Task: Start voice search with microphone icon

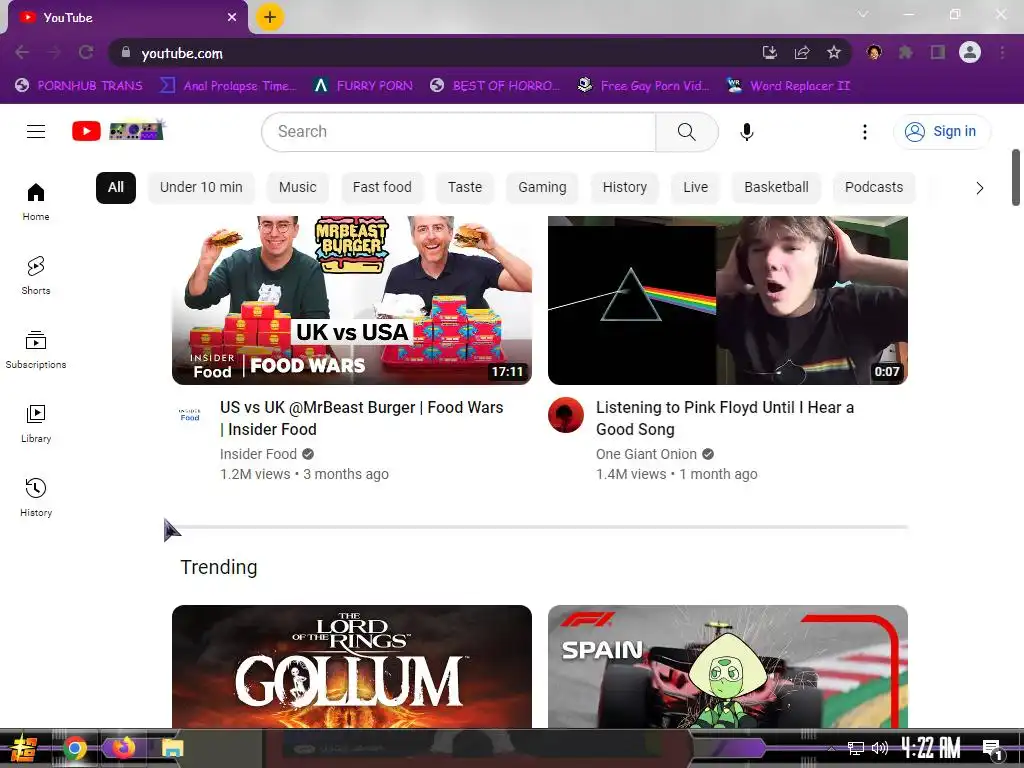Action: (x=746, y=132)
